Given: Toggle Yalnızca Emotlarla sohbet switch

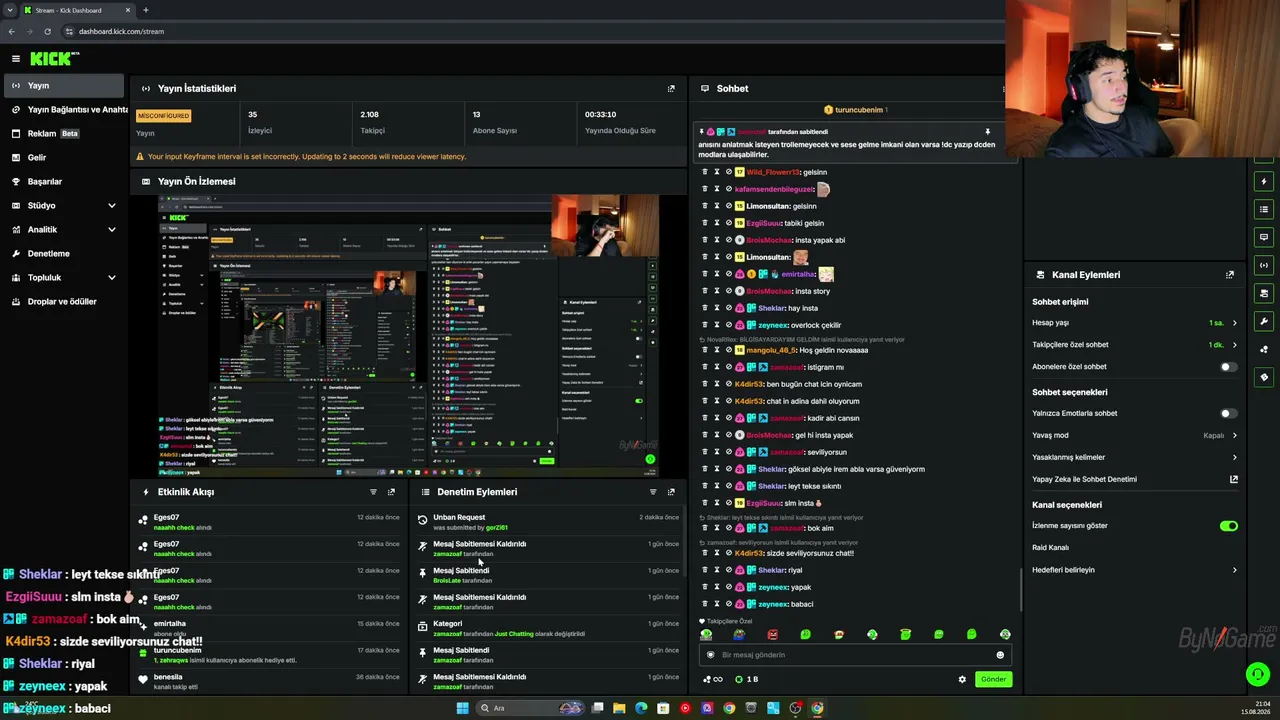Looking at the screenshot, I should (x=1228, y=413).
